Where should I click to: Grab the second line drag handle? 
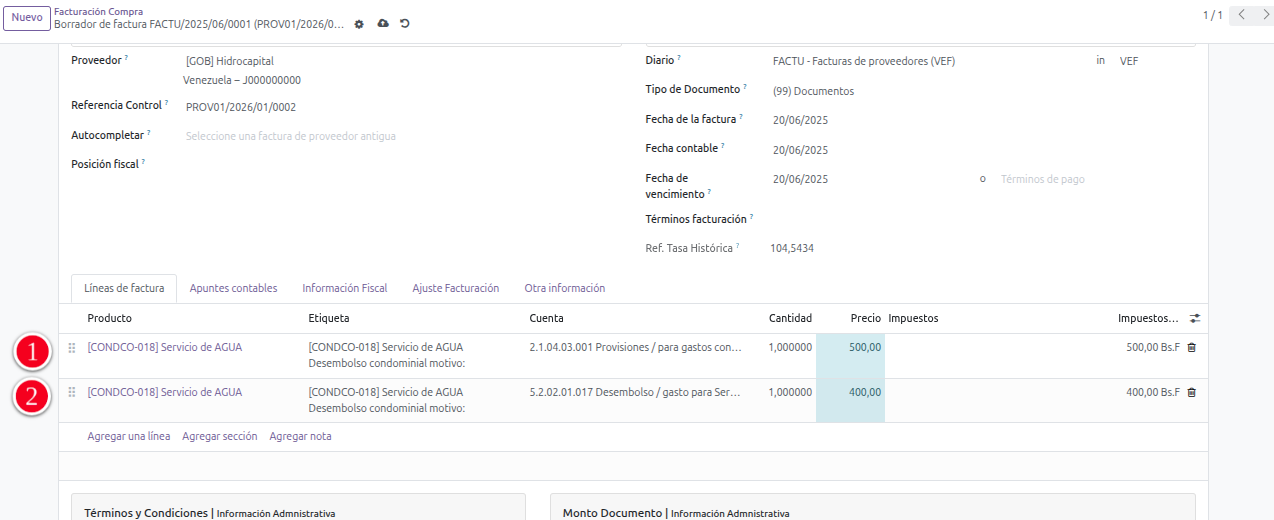[71, 393]
